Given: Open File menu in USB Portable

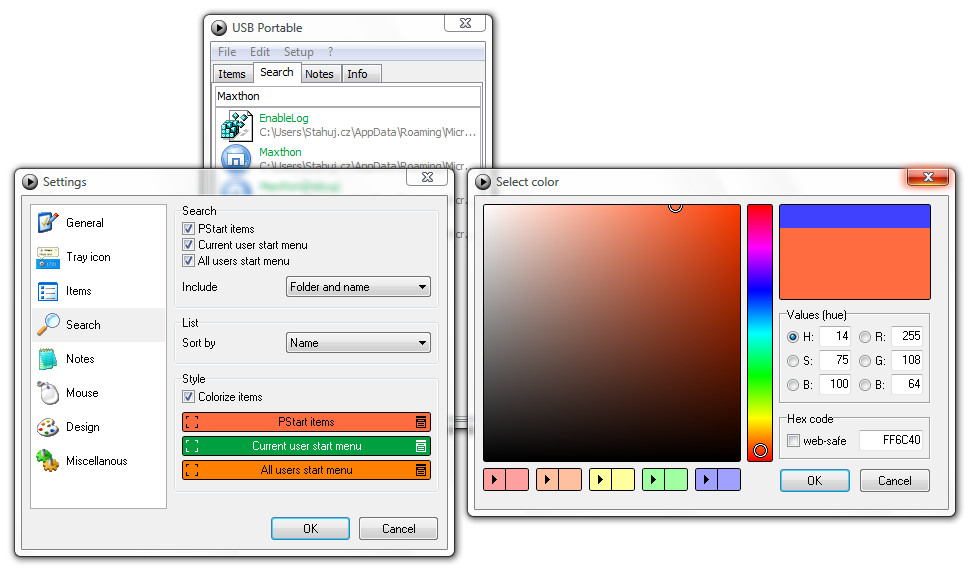Looking at the screenshot, I should tap(227, 52).
